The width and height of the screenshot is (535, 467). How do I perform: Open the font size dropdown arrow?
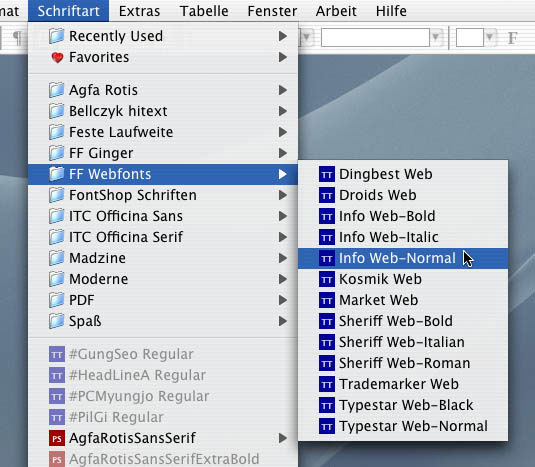490,37
